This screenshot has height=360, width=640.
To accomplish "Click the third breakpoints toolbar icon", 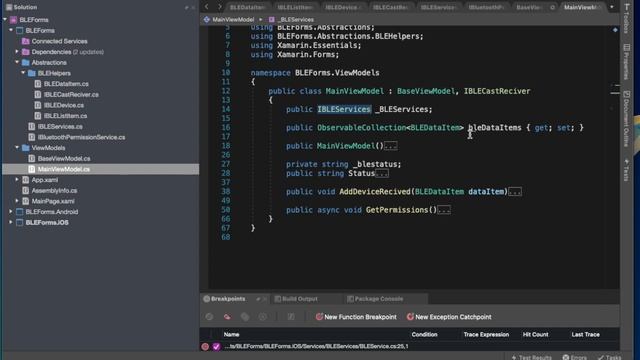I will click(x=245, y=317).
